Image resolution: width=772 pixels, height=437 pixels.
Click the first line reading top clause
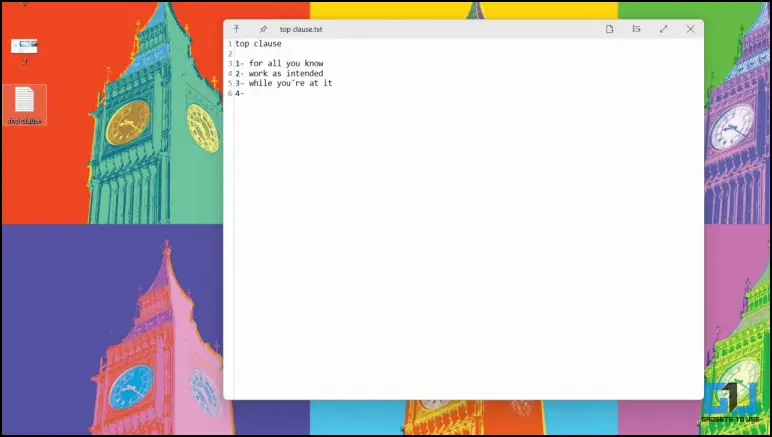click(258, 44)
